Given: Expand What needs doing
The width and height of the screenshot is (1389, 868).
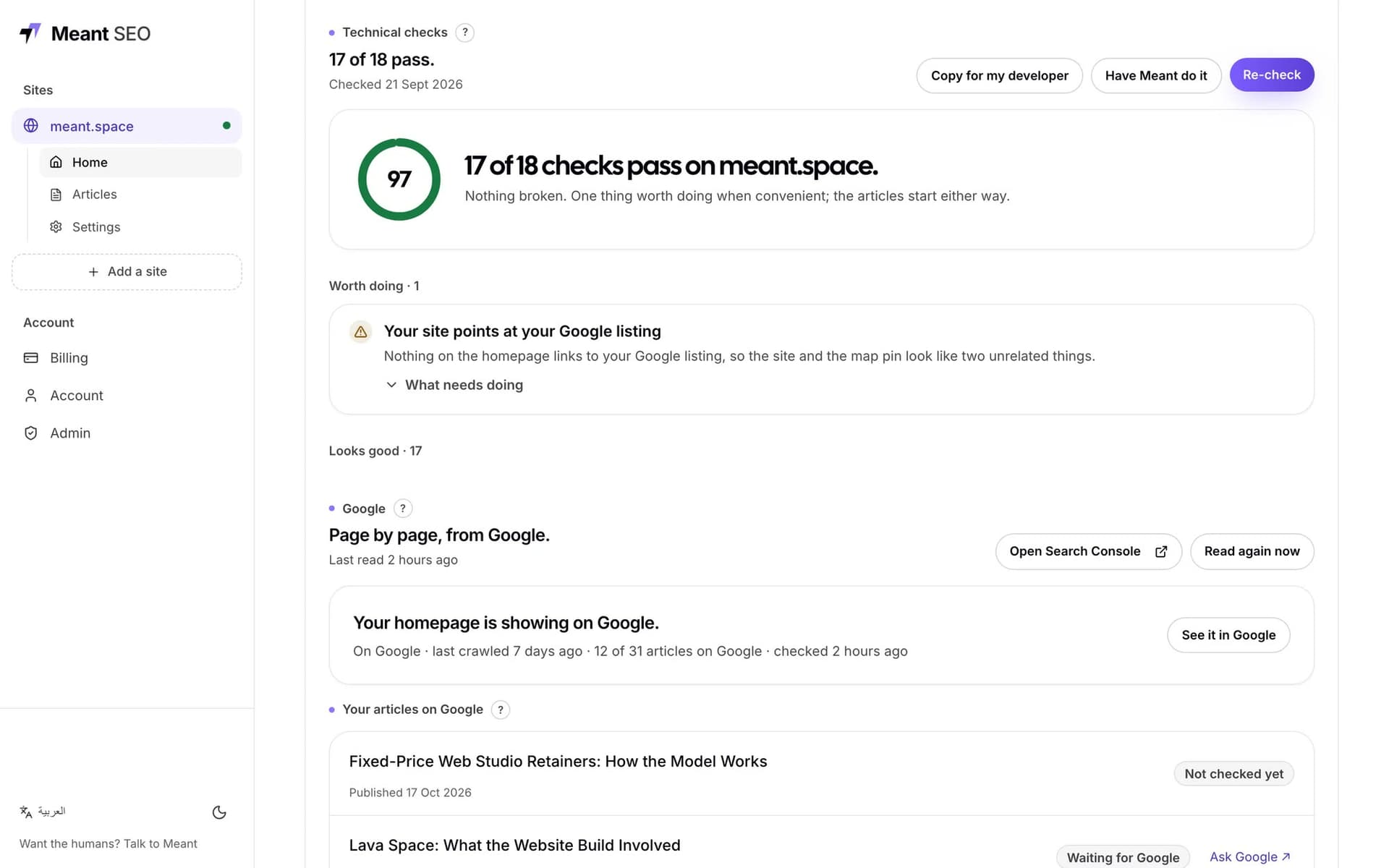Looking at the screenshot, I should pos(454,386).
